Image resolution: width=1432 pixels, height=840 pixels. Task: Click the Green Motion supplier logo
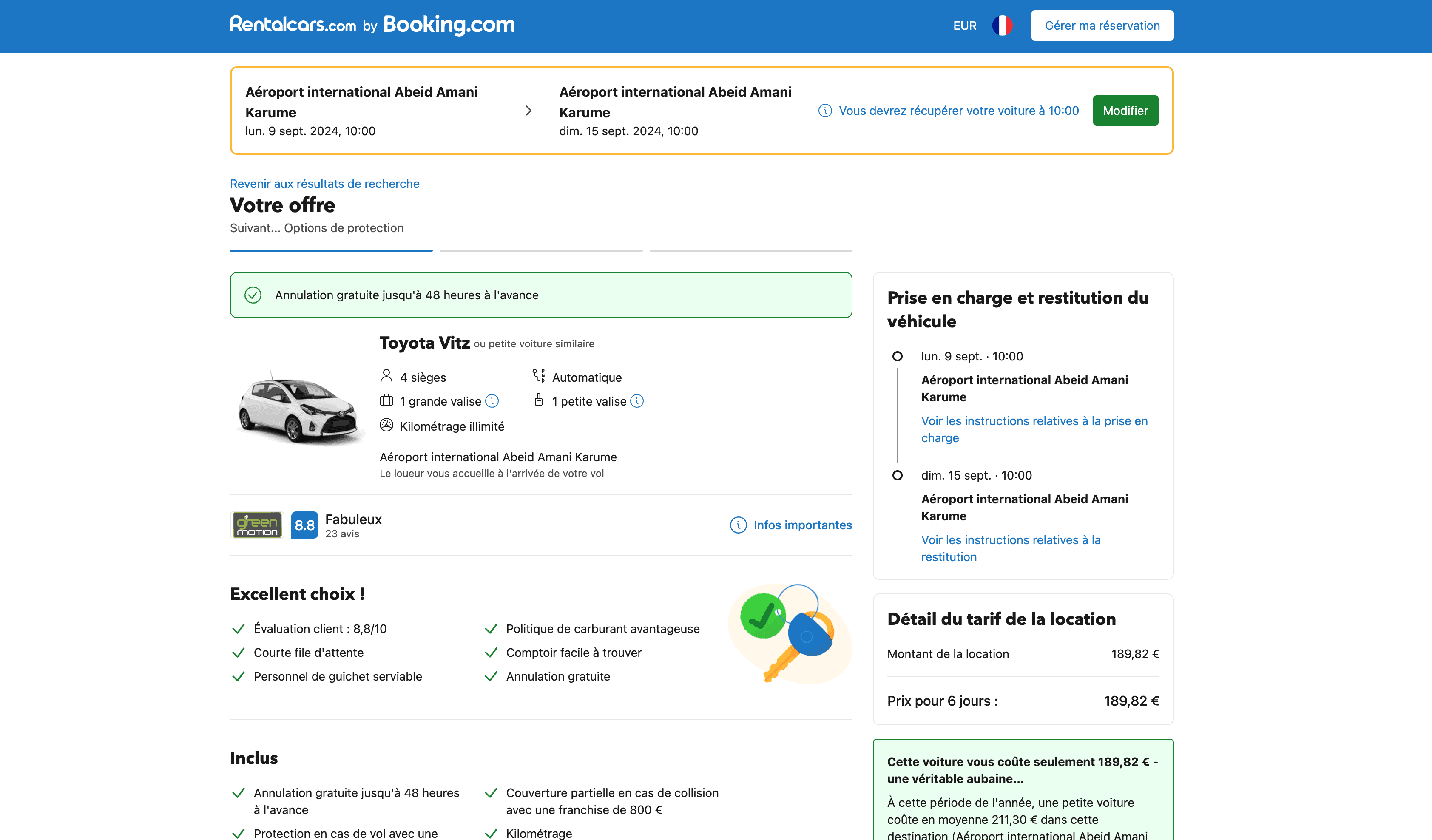(x=257, y=525)
